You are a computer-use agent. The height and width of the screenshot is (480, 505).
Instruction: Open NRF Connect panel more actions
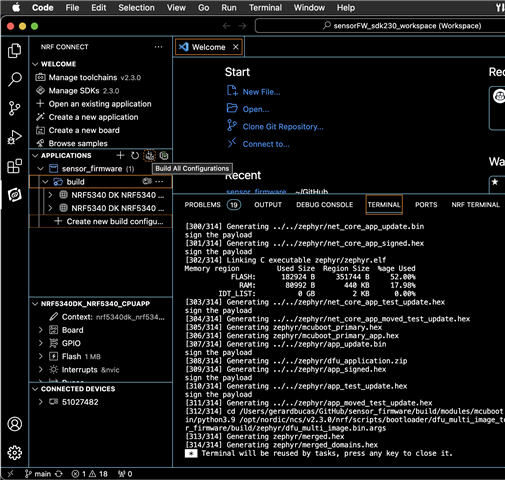(159, 47)
